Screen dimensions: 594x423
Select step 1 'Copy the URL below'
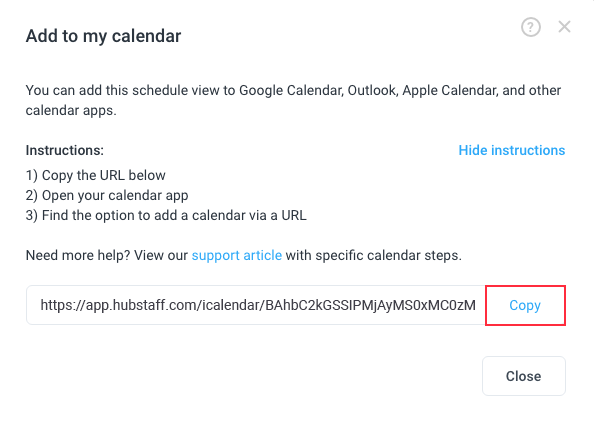(x=95, y=175)
